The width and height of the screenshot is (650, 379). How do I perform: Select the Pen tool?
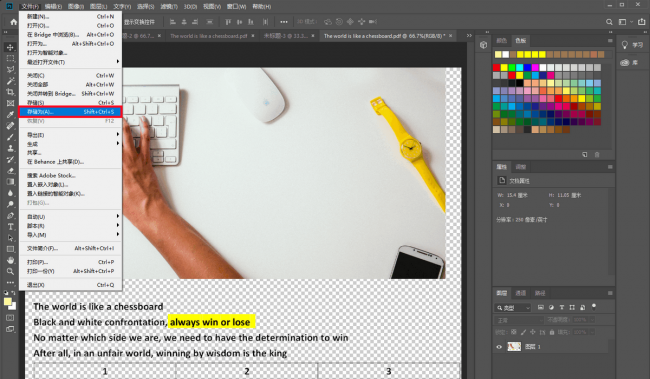click(x=10, y=215)
